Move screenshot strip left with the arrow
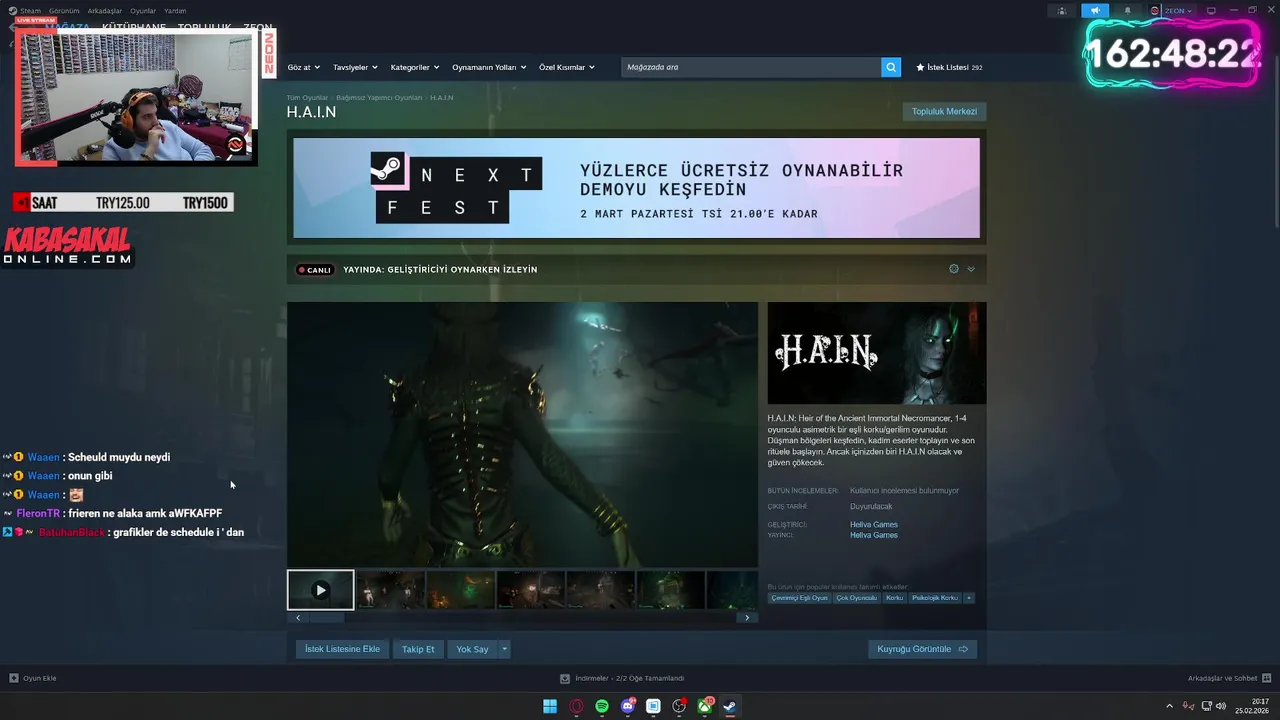 tap(298, 618)
